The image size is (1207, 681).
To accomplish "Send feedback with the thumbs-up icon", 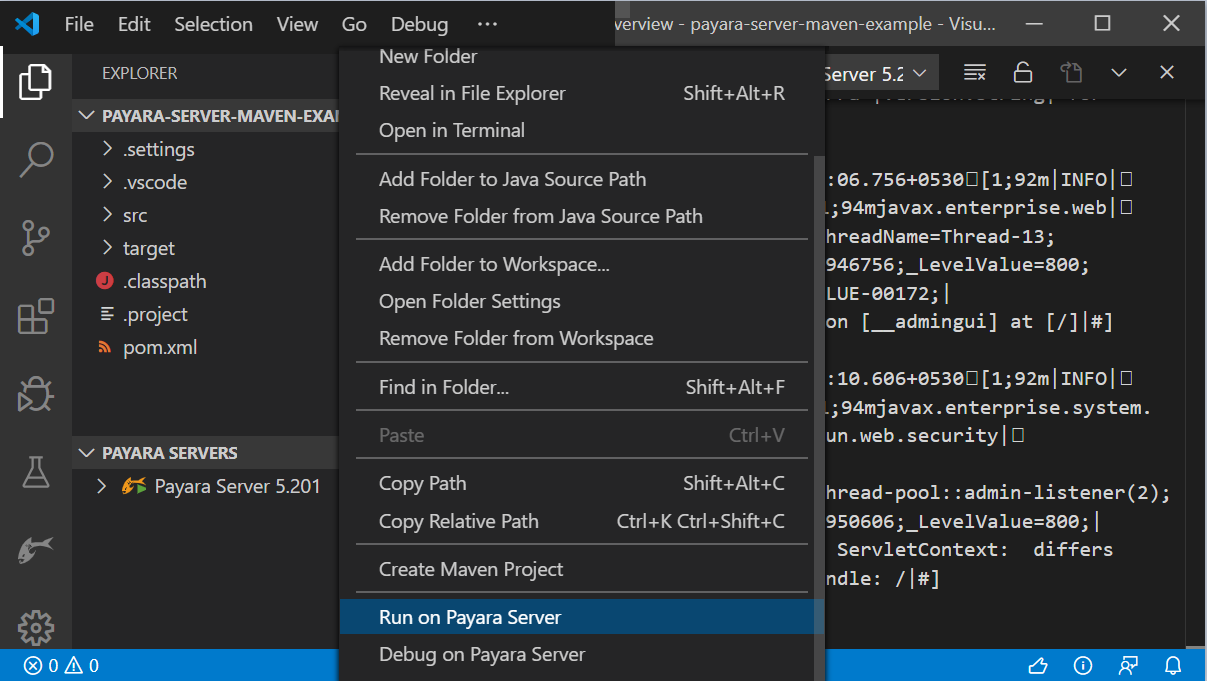I will [x=1037, y=665].
